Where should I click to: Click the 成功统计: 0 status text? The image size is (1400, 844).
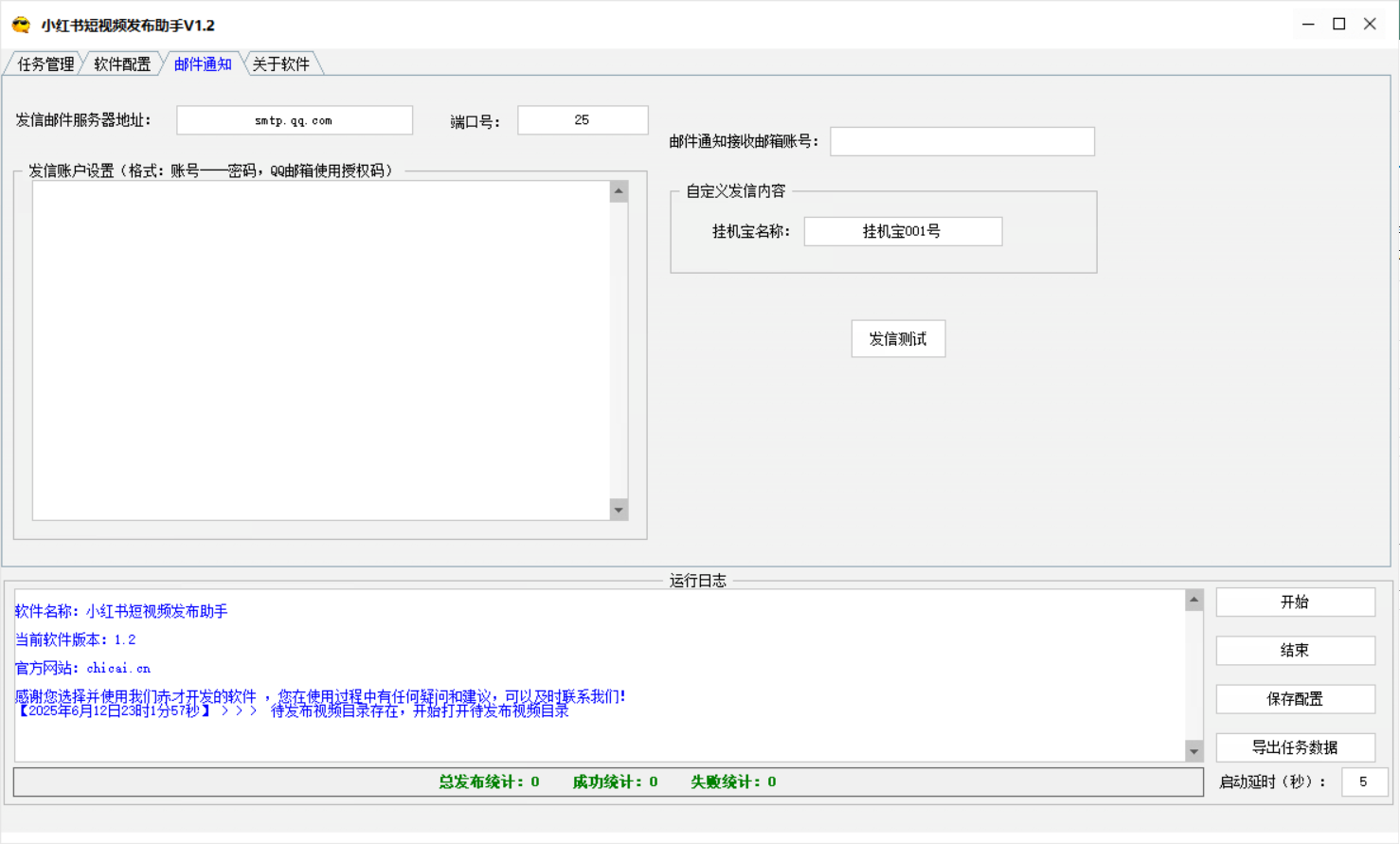615,782
